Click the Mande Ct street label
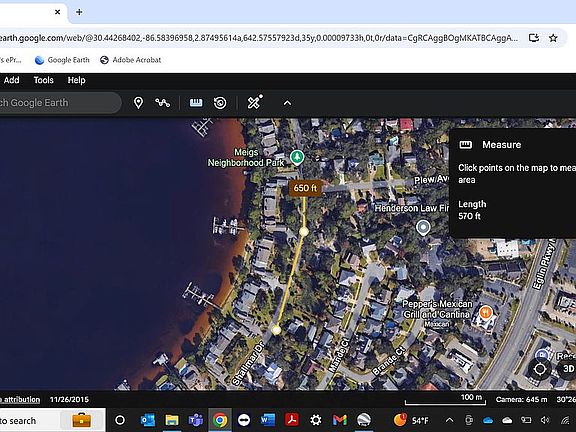Screen dimensions: 576x432 [x=339, y=355]
